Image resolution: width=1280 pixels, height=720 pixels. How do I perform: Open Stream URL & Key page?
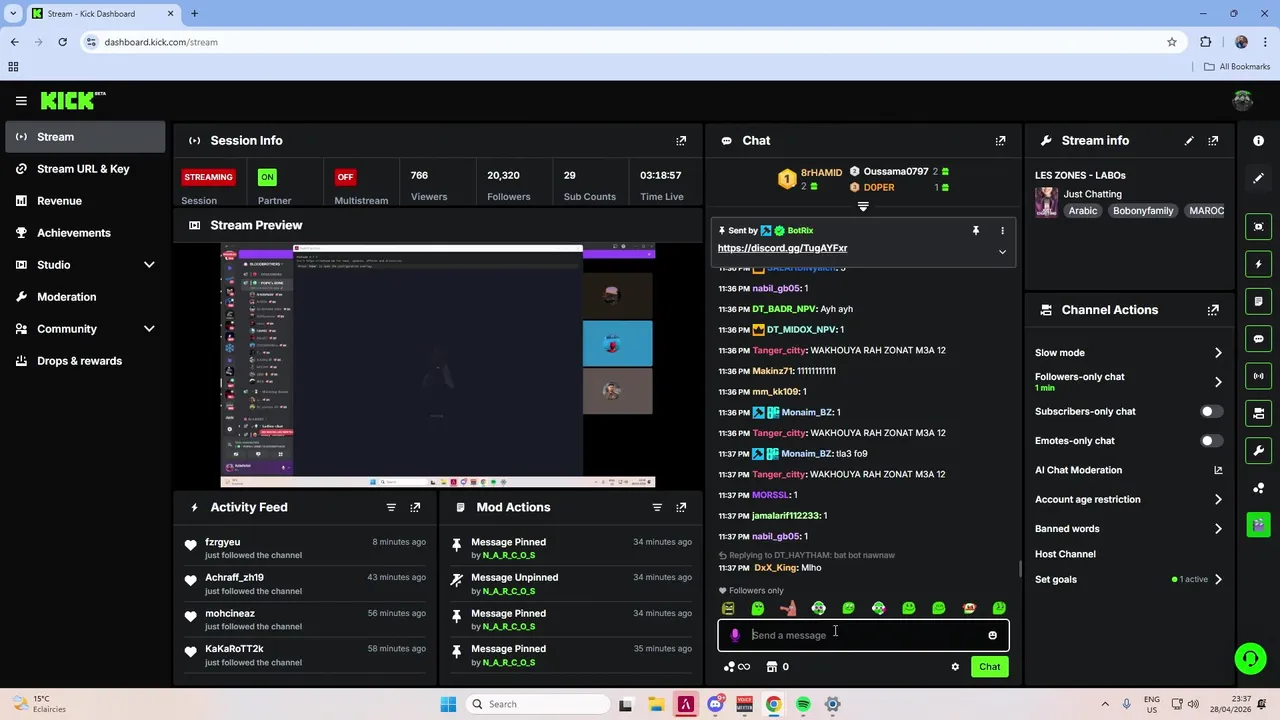click(85, 169)
